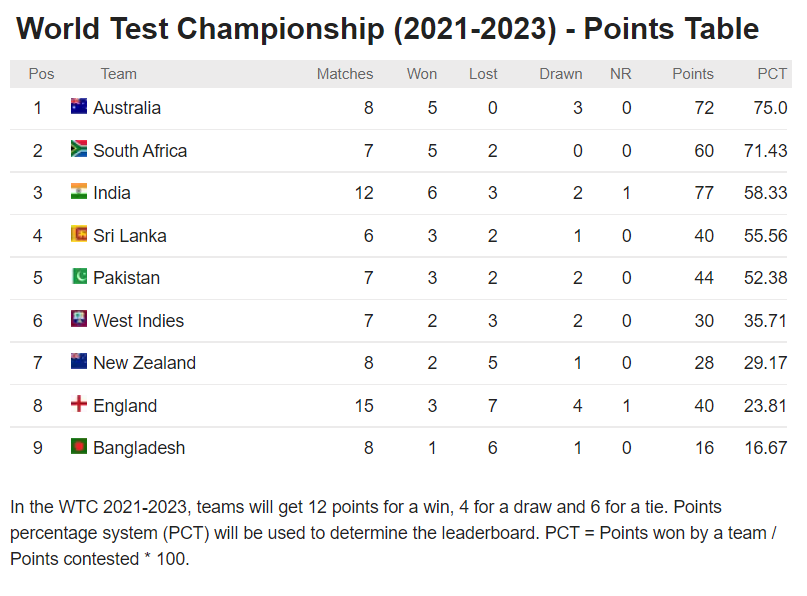Select the Won column header
This screenshot has height=596, width=807.
[422, 74]
